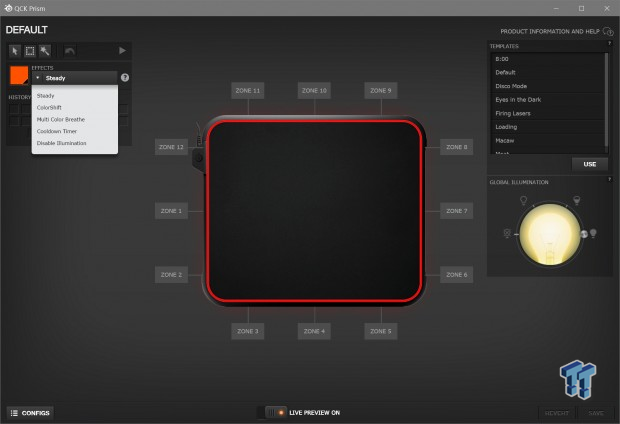
Task: Select the rectangular marquee selection tool
Action: click(30, 51)
